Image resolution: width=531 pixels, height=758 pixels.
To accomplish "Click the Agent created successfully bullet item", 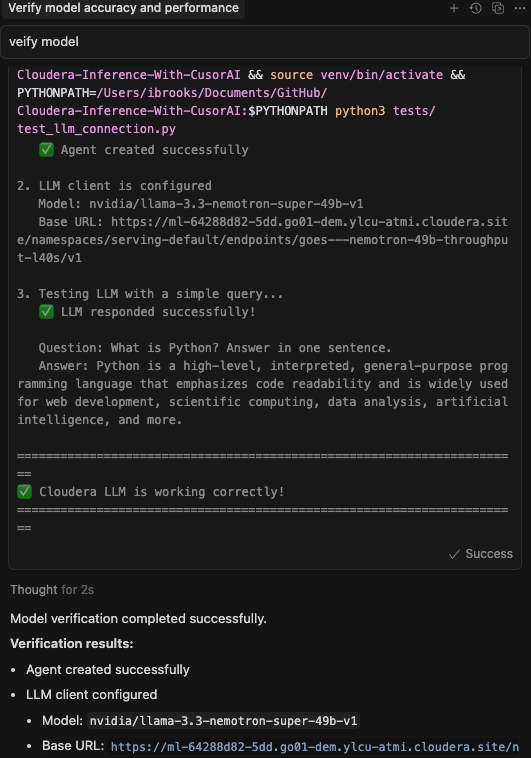I will click(108, 670).
